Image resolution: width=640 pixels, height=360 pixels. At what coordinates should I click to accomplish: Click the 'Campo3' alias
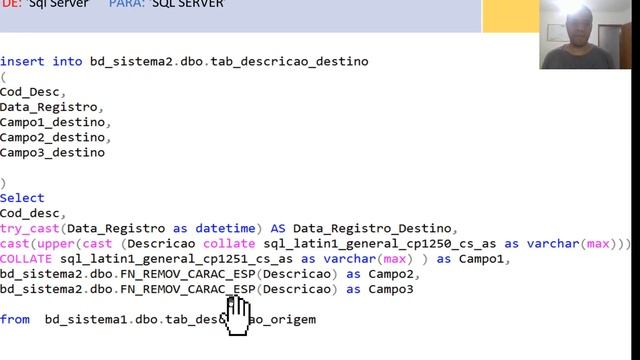(x=391, y=289)
